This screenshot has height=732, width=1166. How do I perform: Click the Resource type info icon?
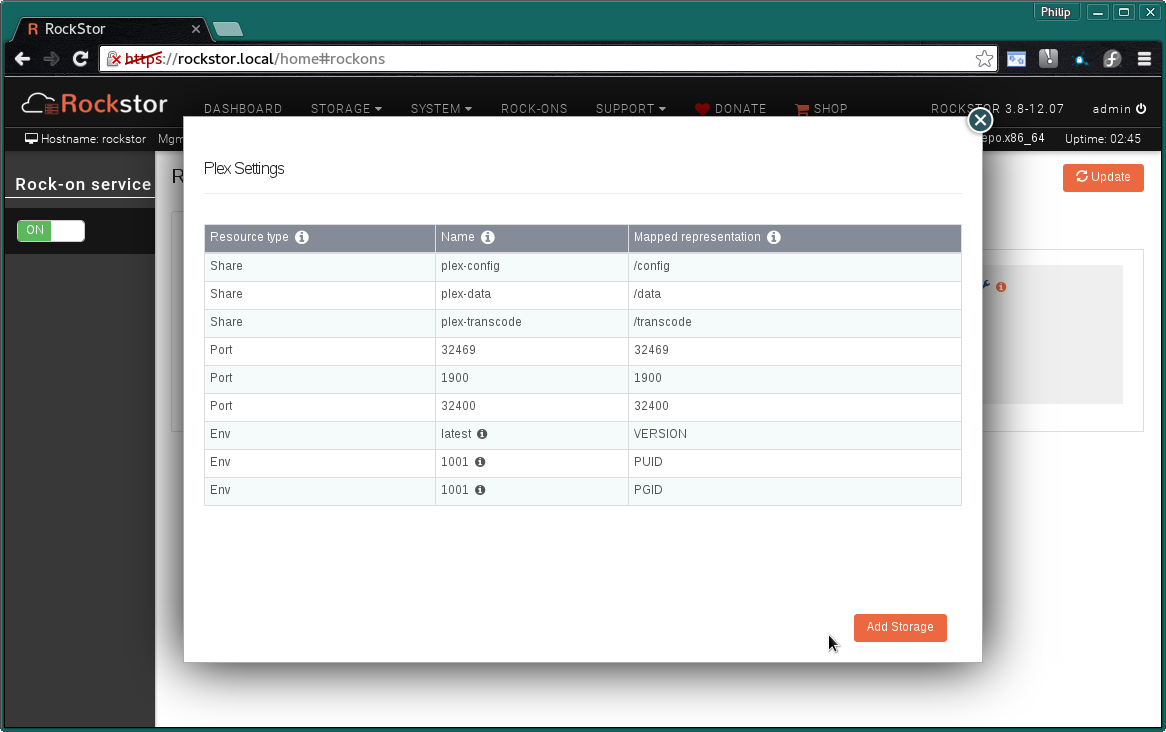(x=302, y=237)
